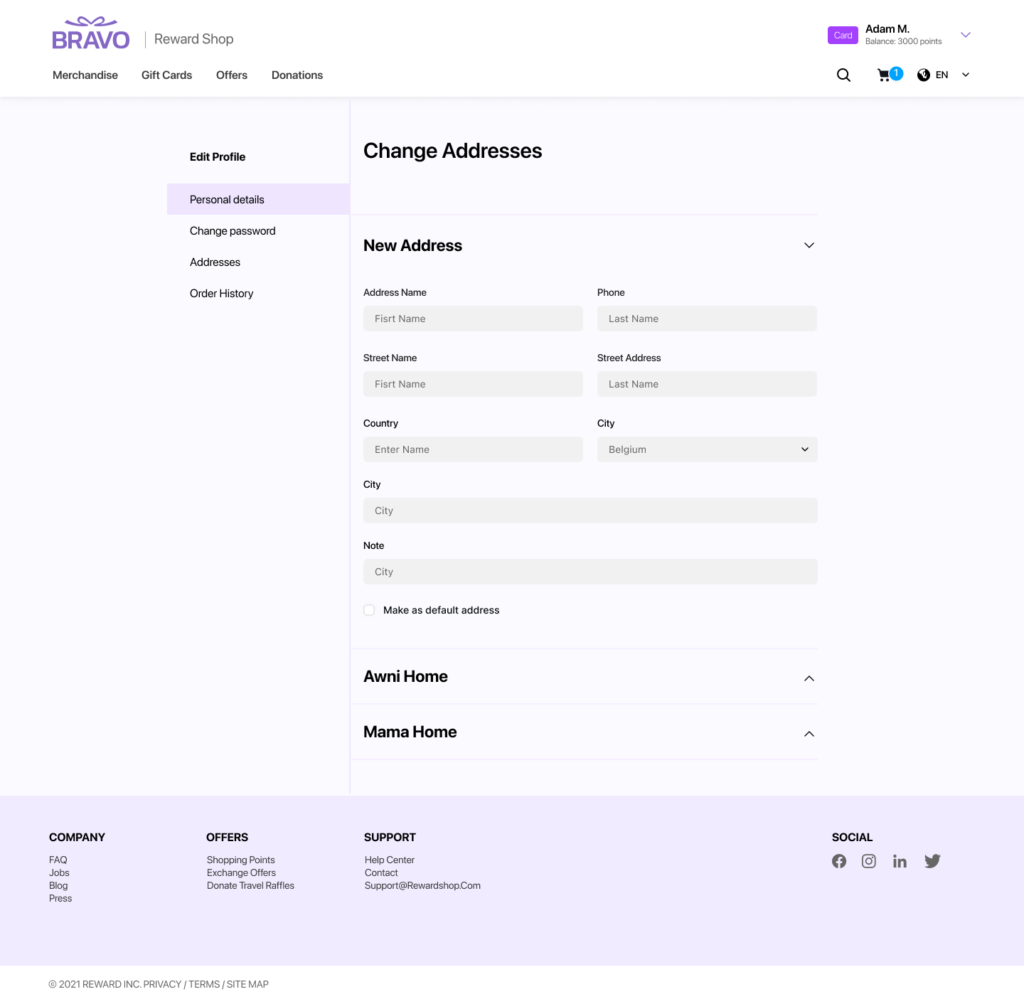The height and width of the screenshot is (999, 1024).
Task: Open the Help Center footer link
Action: (389, 860)
